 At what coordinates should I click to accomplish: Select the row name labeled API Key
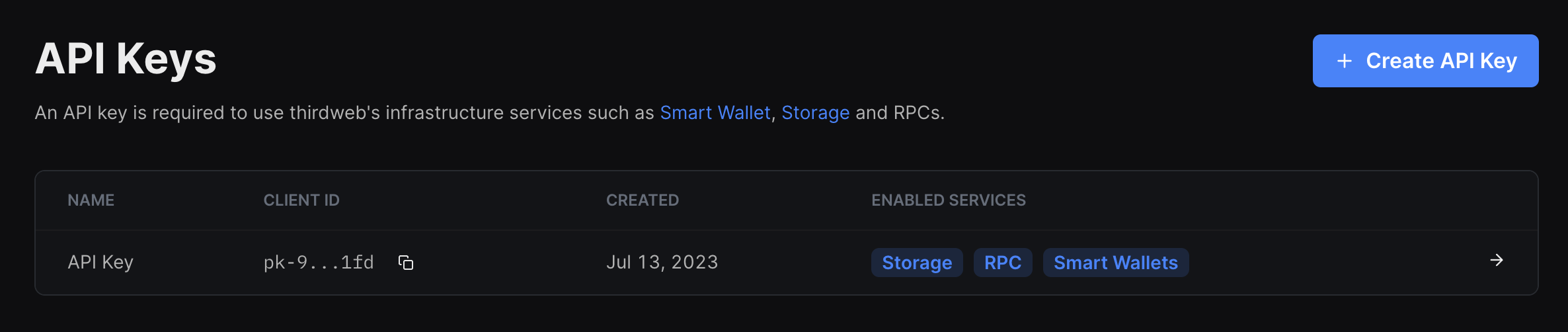(100, 263)
